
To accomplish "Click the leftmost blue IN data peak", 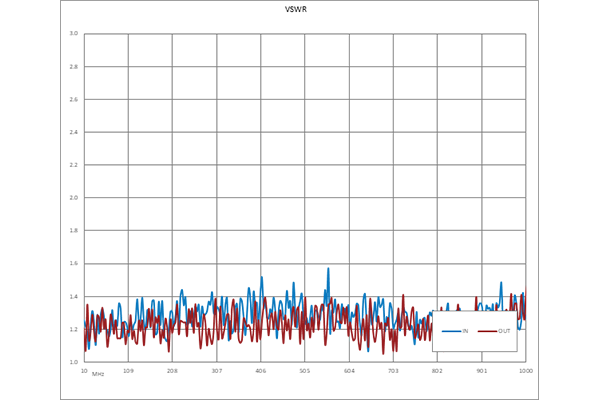I will pyautogui.click(x=118, y=305).
